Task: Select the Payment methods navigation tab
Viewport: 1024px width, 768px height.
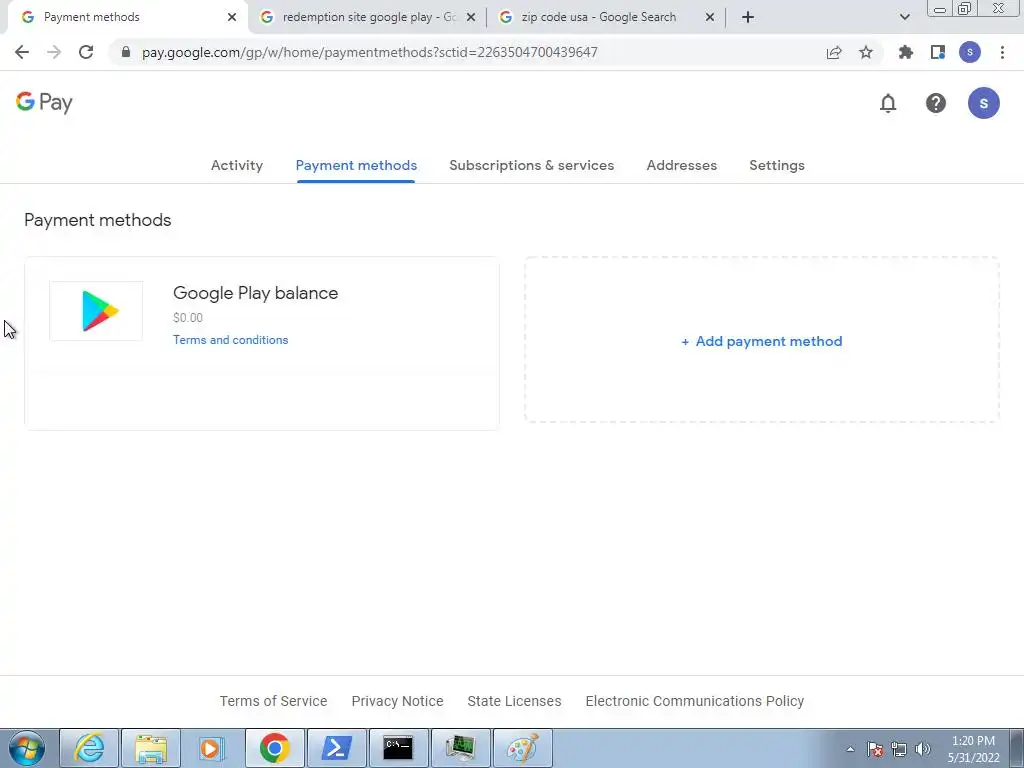Action: point(356,165)
